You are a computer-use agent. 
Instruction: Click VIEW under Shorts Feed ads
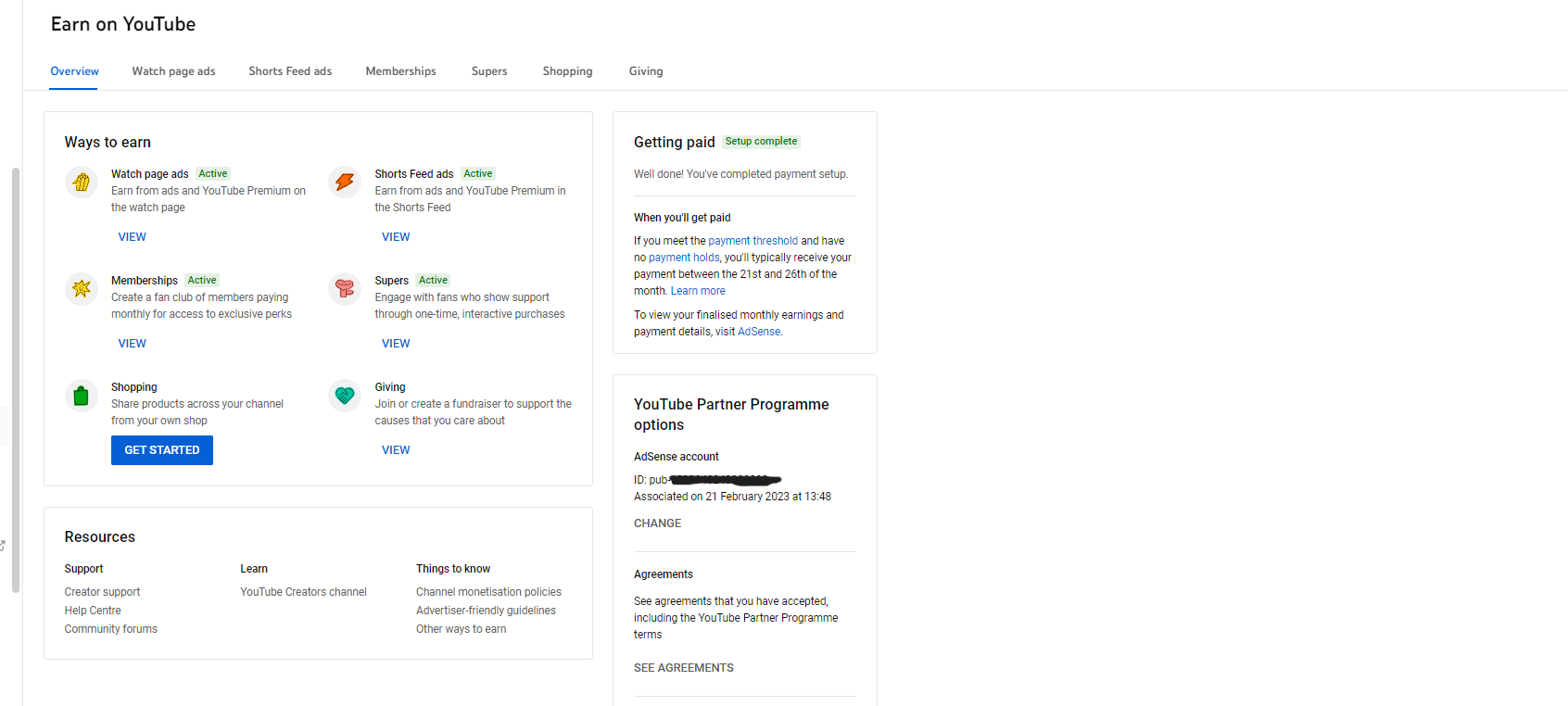[396, 237]
